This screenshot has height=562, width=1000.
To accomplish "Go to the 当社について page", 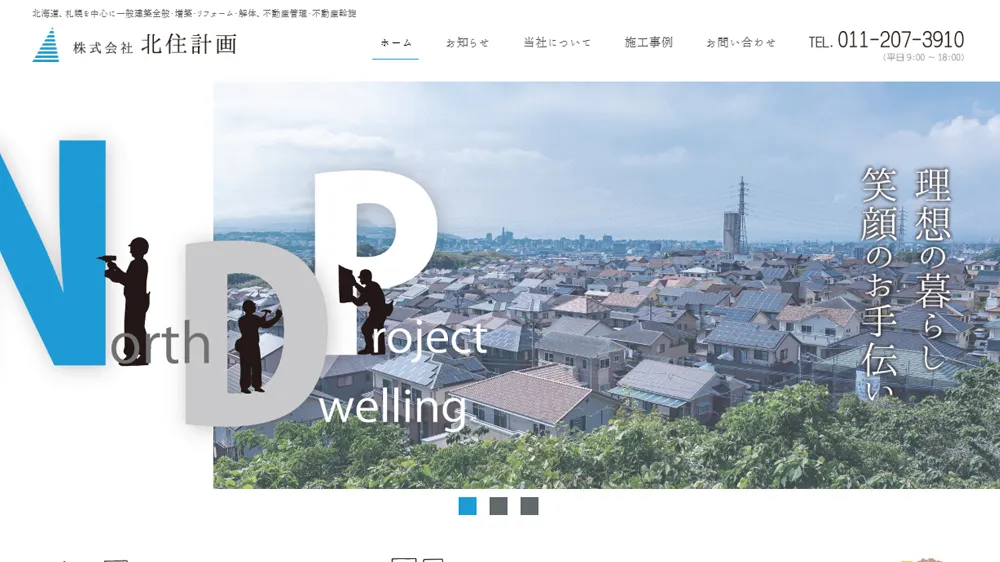I will (557, 43).
